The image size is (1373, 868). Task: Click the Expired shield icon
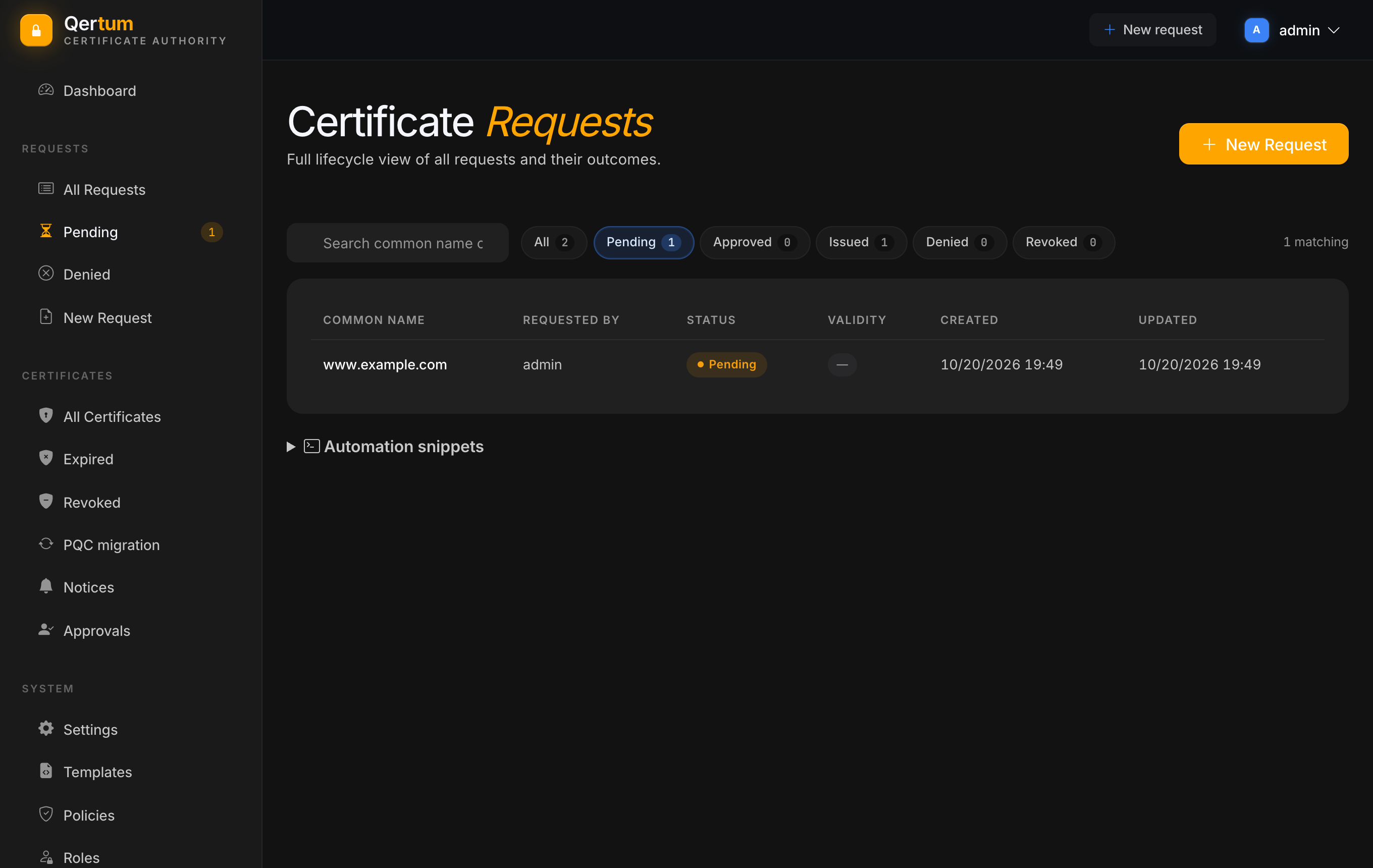[46, 458]
